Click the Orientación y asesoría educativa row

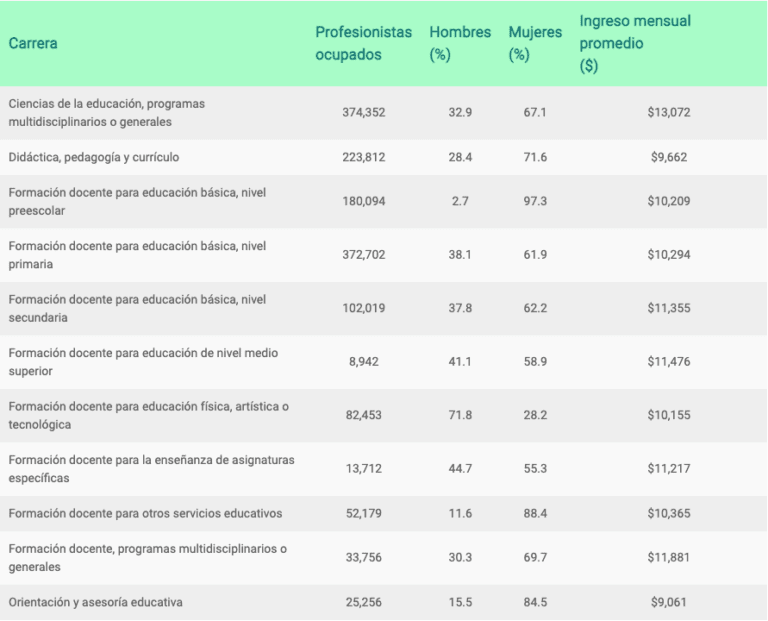(x=95, y=601)
